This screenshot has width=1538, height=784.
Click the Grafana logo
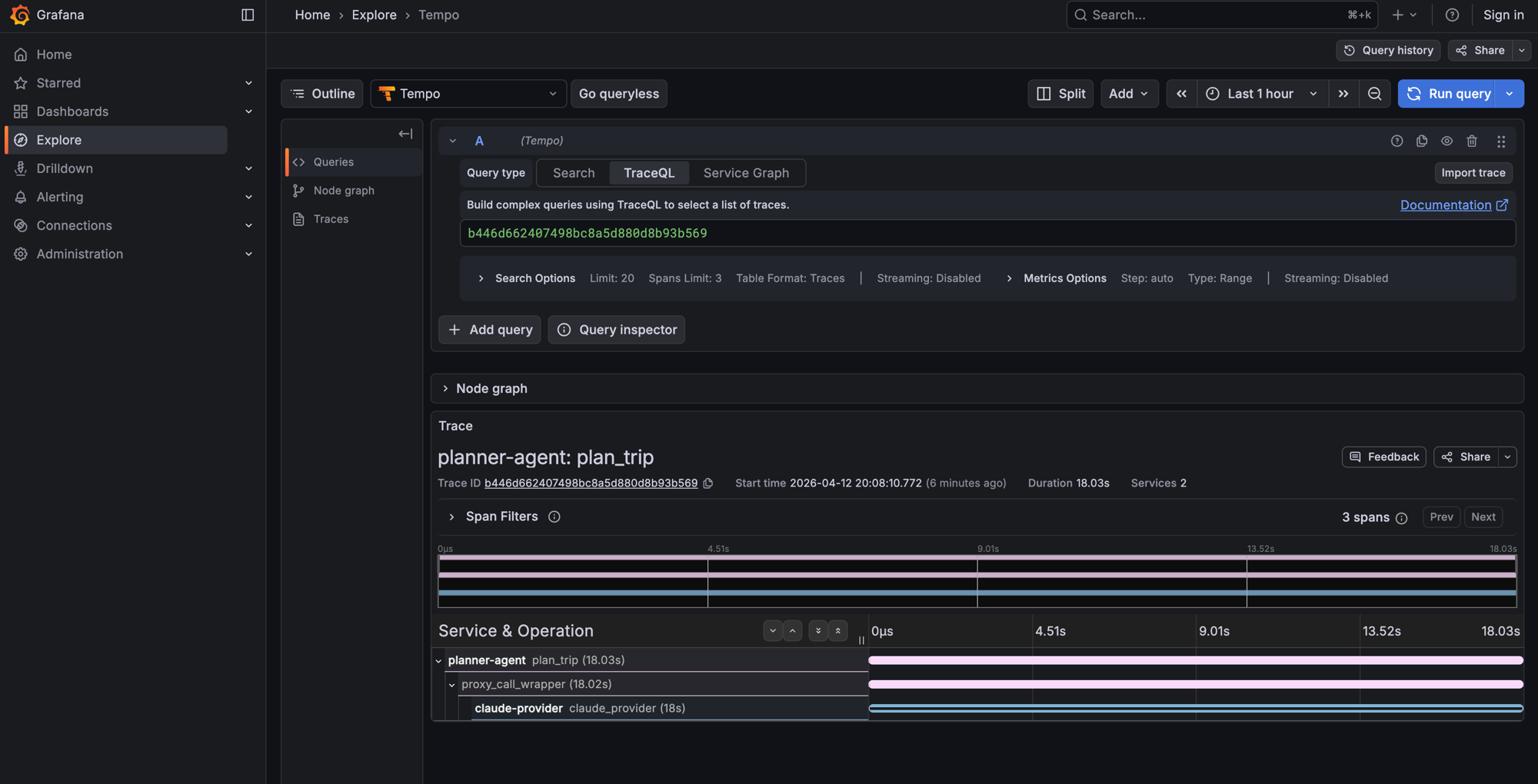pos(21,15)
